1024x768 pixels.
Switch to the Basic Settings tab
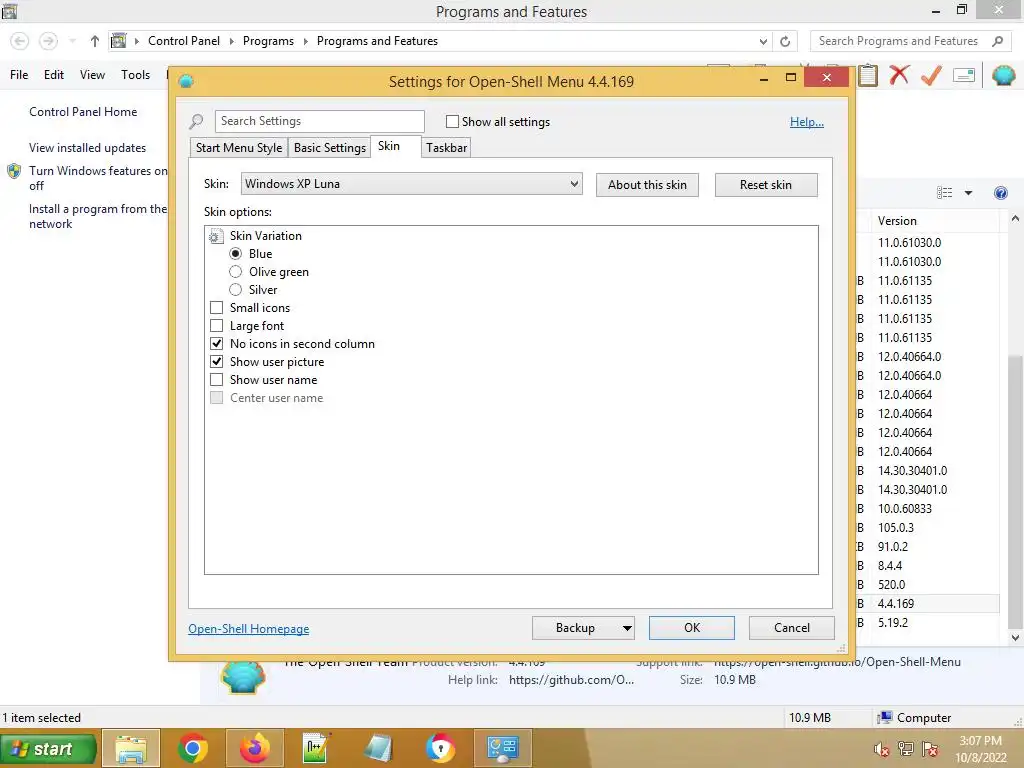330,148
